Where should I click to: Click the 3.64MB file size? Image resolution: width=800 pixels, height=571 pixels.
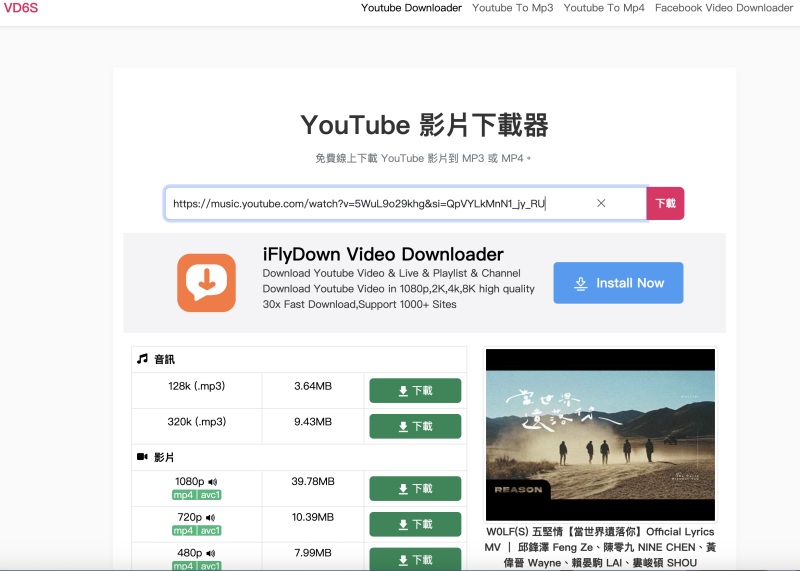tap(313, 386)
